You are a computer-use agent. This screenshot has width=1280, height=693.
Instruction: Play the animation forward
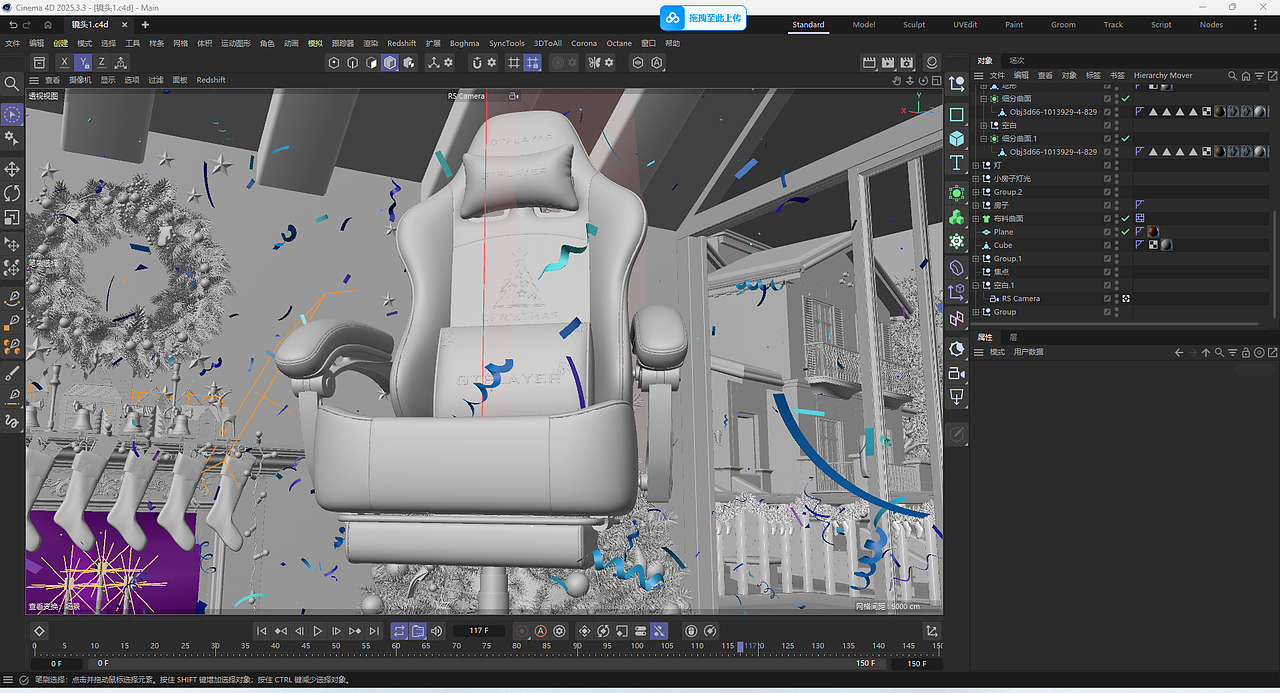tap(318, 631)
